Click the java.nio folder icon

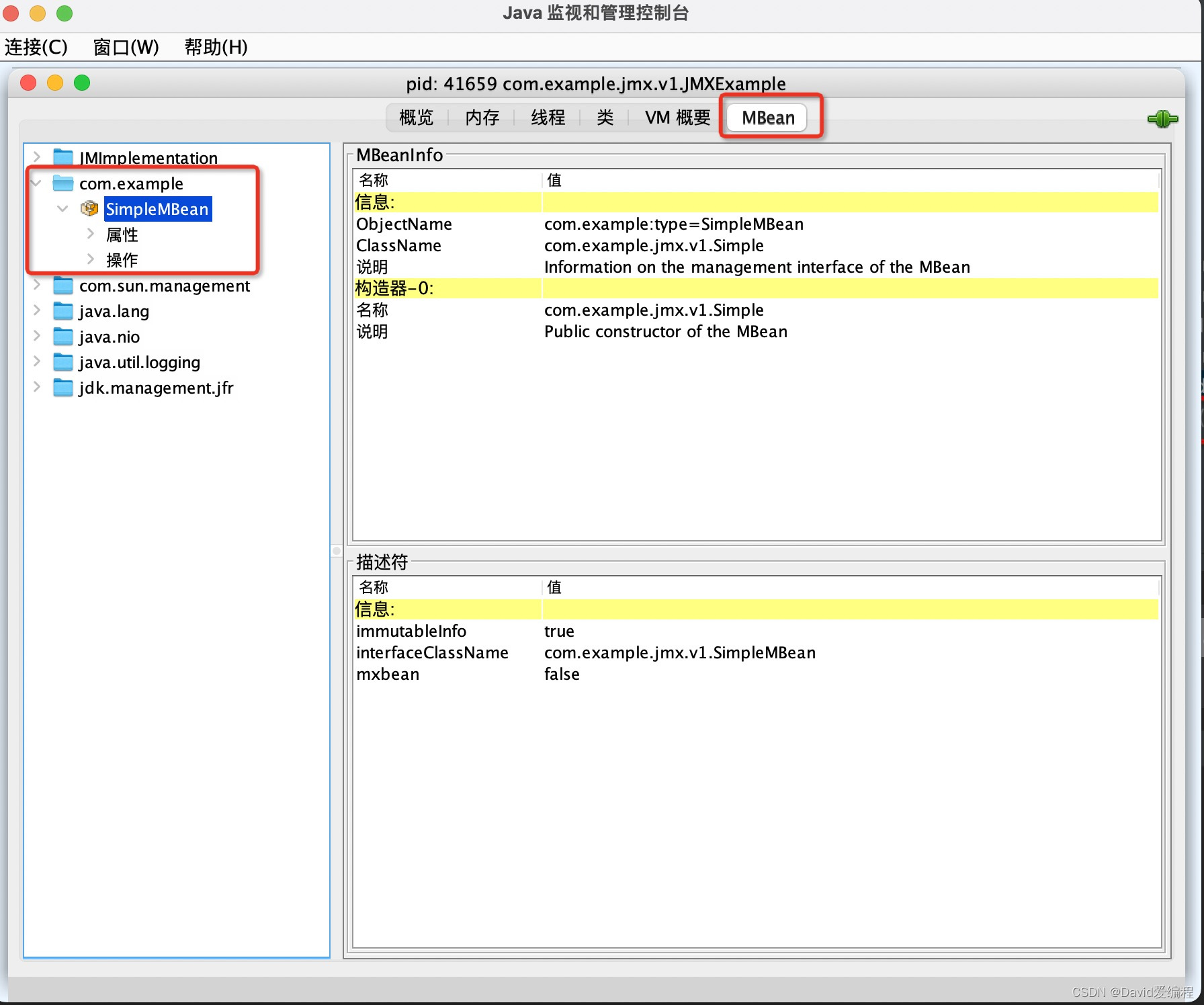click(63, 337)
